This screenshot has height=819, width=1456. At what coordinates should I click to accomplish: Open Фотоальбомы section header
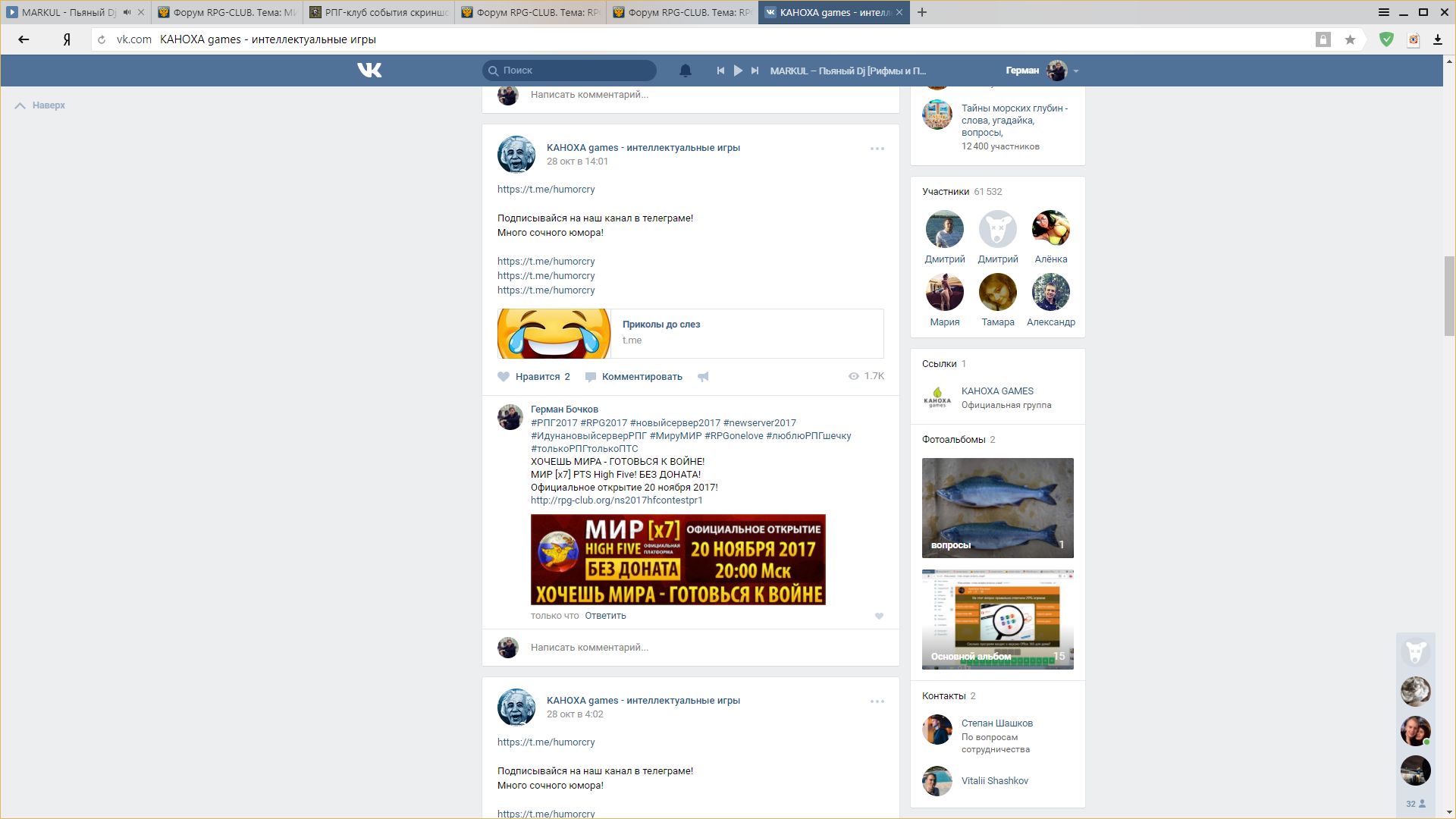959,440
